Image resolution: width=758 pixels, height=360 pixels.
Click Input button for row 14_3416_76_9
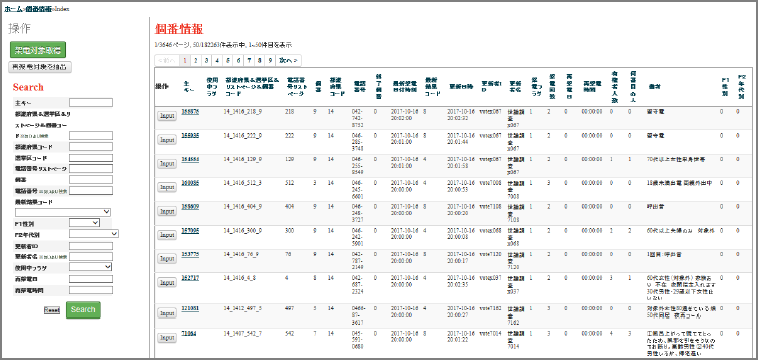tap(167, 259)
